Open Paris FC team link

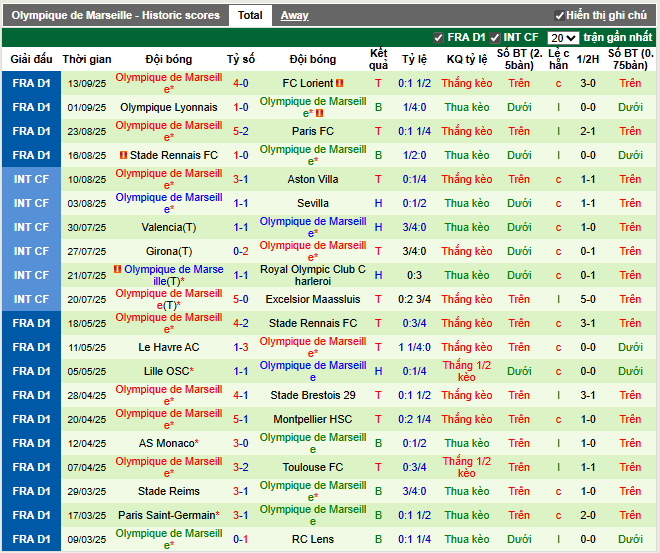[313, 131]
